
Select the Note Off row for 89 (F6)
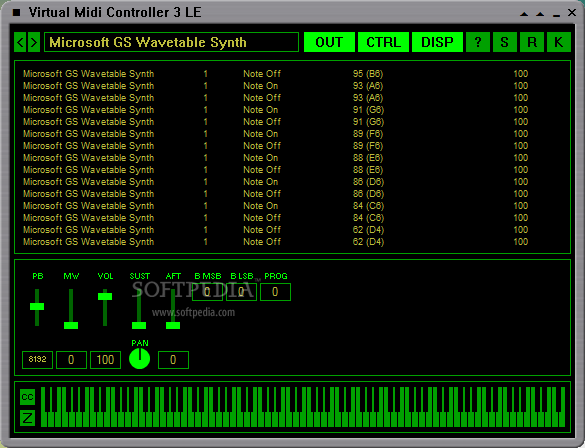[x=275, y=146]
